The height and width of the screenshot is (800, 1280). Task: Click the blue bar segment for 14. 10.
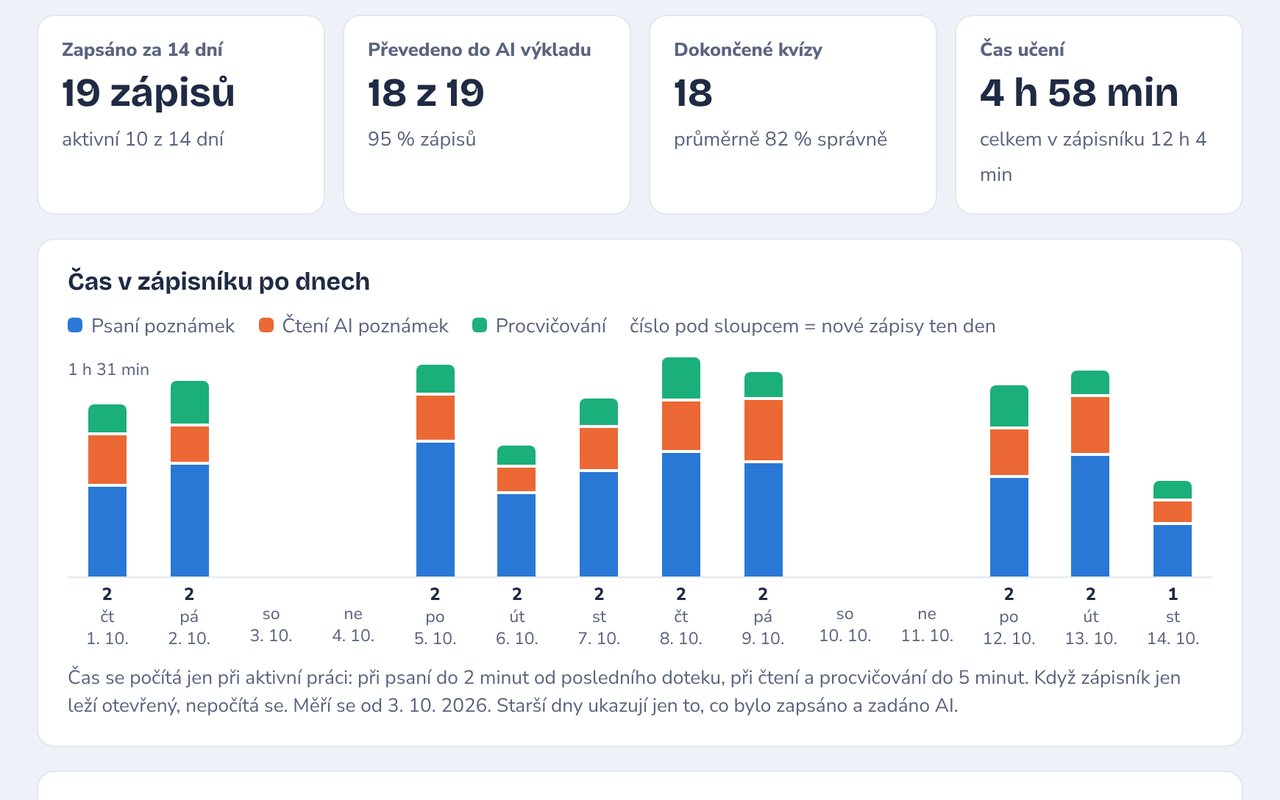(1173, 551)
